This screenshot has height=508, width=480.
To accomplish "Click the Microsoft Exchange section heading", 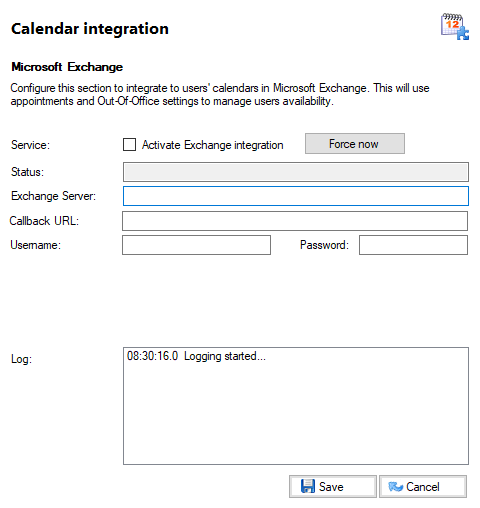I will pyautogui.click(x=67, y=67).
